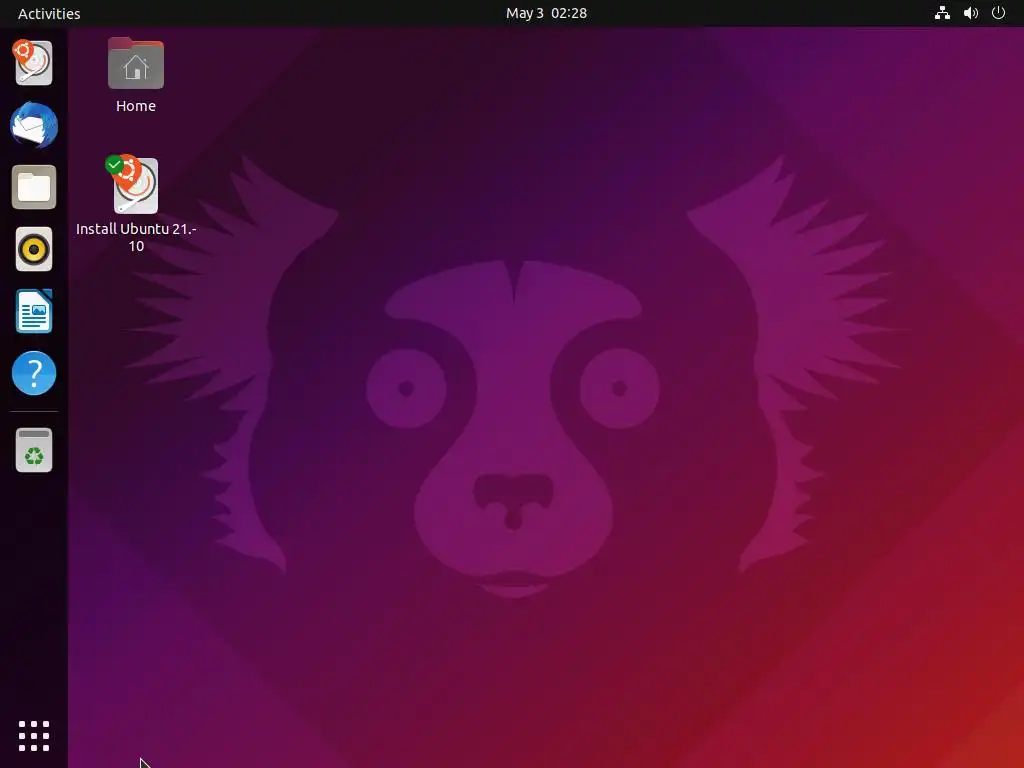Viewport: 1024px width, 768px height.
Task: Open the Help application icon
Action: click(33, 373)
